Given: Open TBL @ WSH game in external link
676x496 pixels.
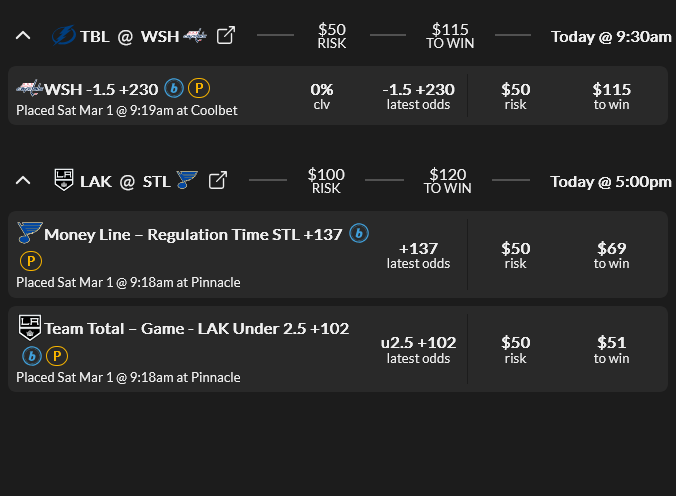Looking at the screenshot, I should (x=226, y=36).
